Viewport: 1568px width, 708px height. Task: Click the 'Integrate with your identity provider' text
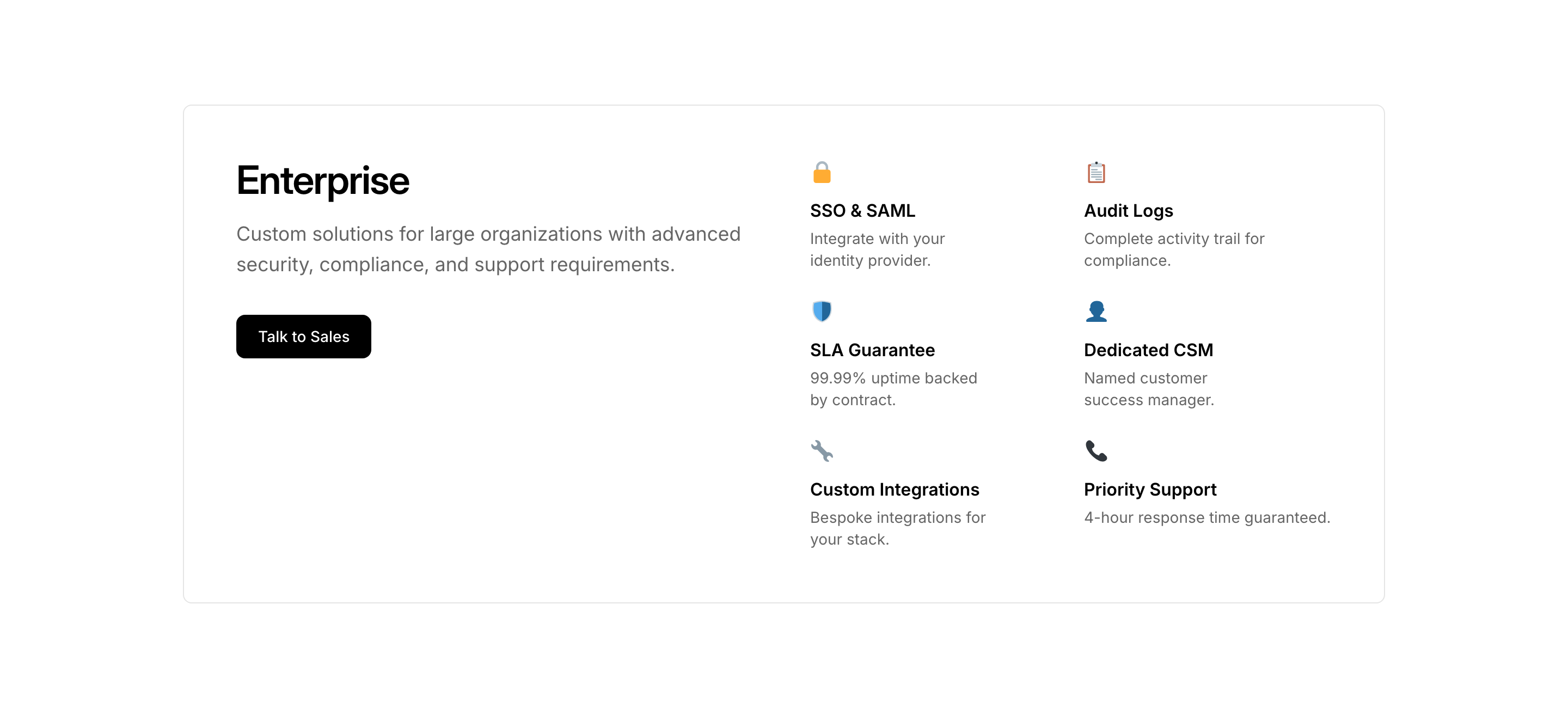click(877, 249)
